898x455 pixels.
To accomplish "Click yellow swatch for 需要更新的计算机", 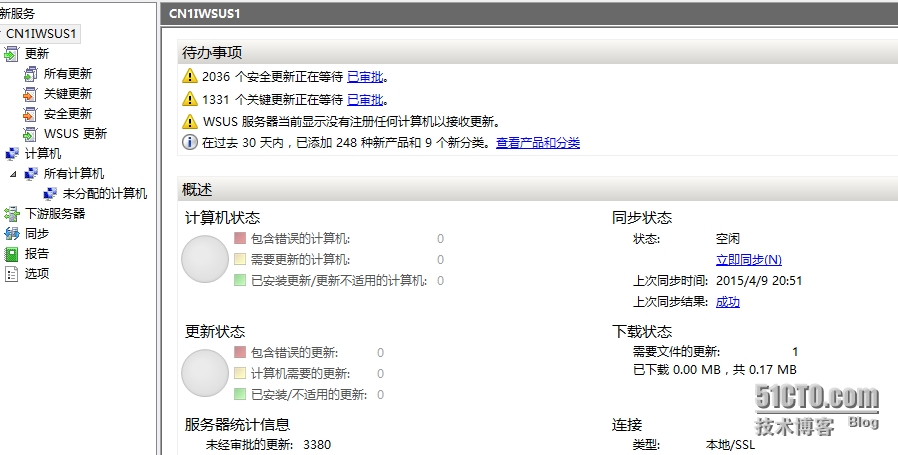I will click(240, 259).
